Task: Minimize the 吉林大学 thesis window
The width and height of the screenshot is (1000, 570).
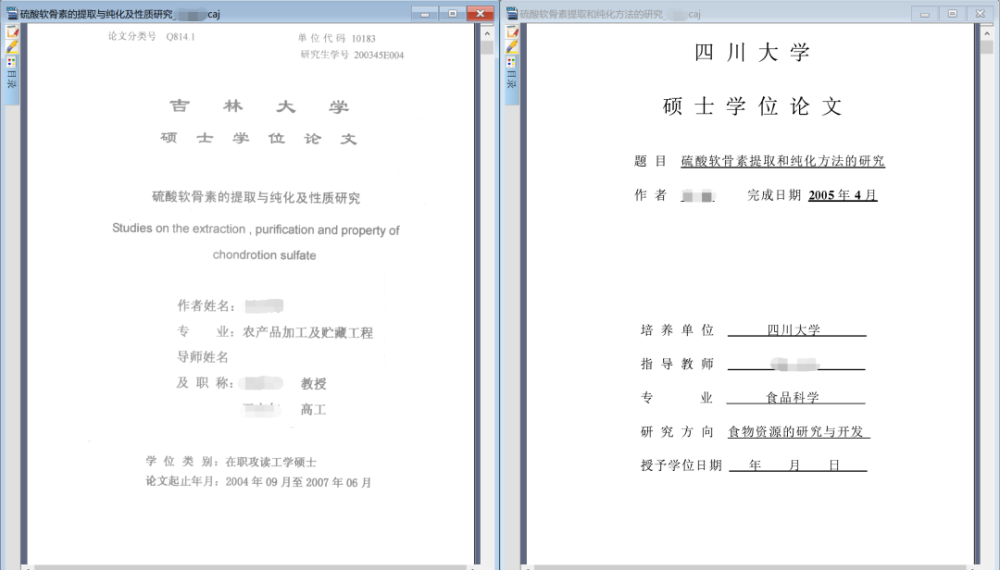Action: pyautogui.click(x=425, y=13)
